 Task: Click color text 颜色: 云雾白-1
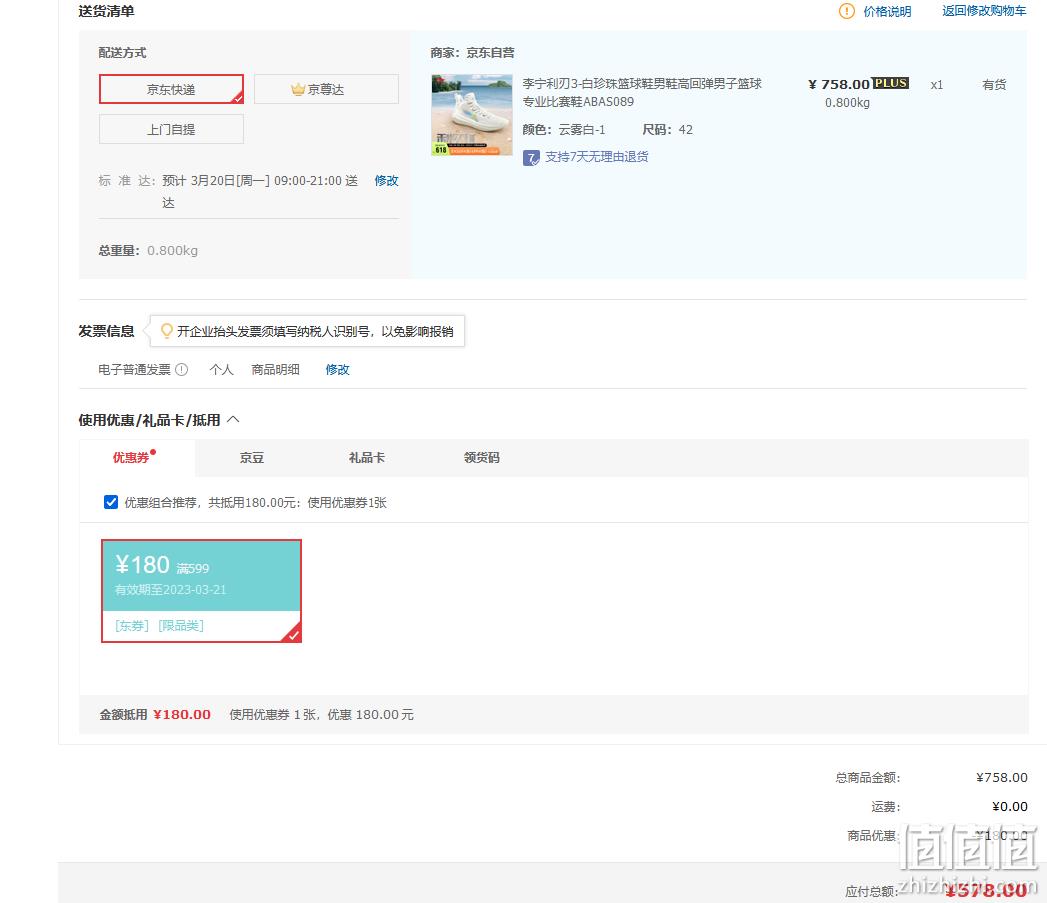coord(564,130)
